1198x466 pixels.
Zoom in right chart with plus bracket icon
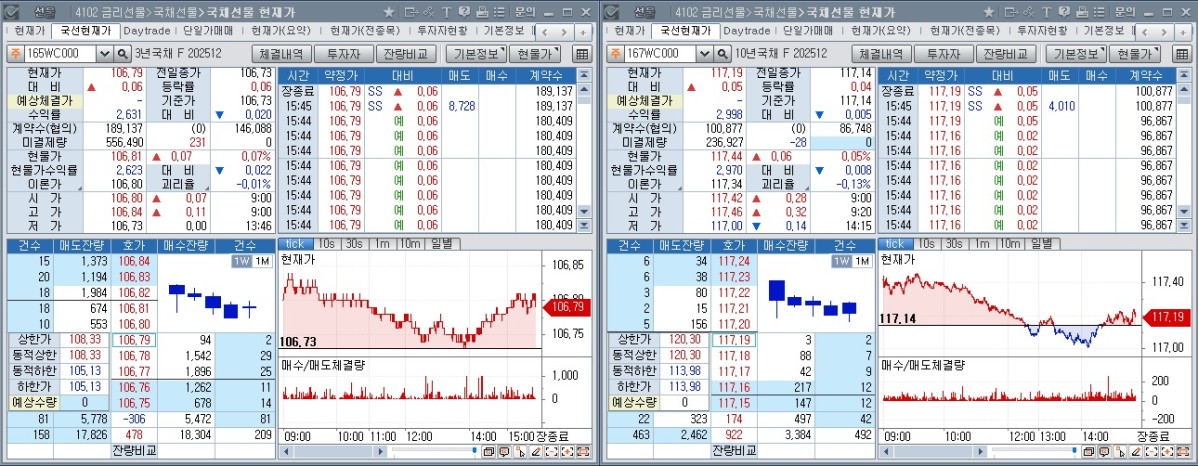pos(1167,451)
